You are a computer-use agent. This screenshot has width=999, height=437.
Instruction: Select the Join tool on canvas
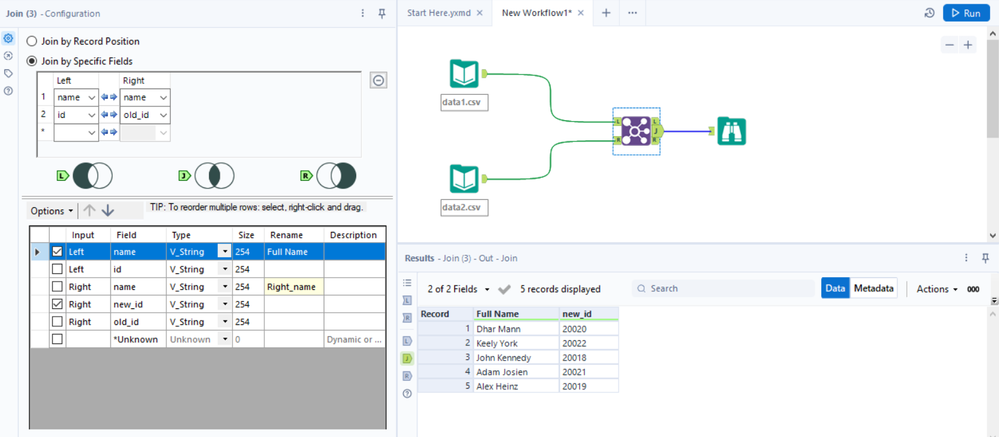(x=635, y=131)
